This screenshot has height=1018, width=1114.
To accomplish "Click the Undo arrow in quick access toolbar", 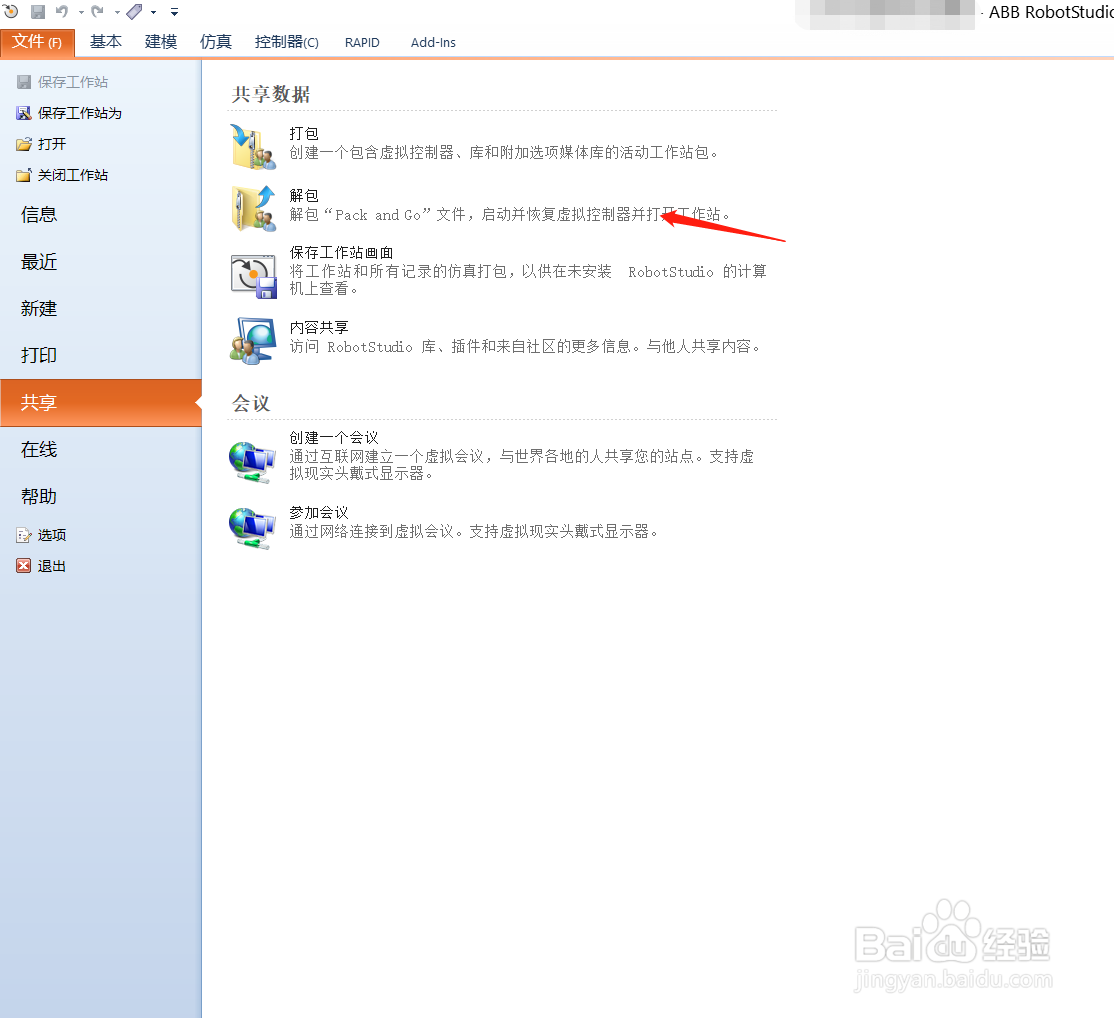I will tap(63, 11).
